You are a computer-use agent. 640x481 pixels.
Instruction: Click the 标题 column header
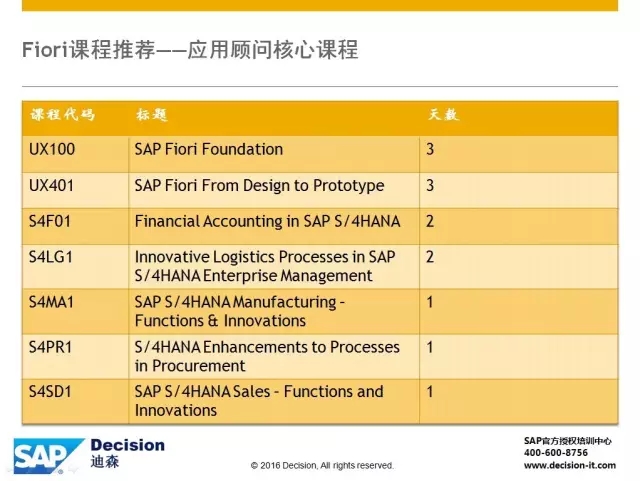(152, 115)
